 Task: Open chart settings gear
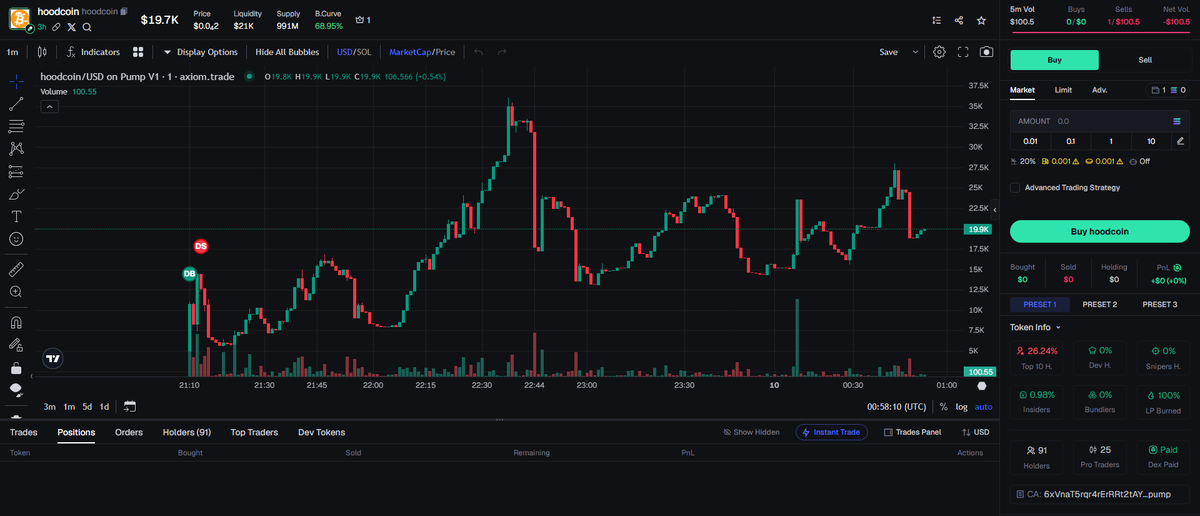(939, 51)
